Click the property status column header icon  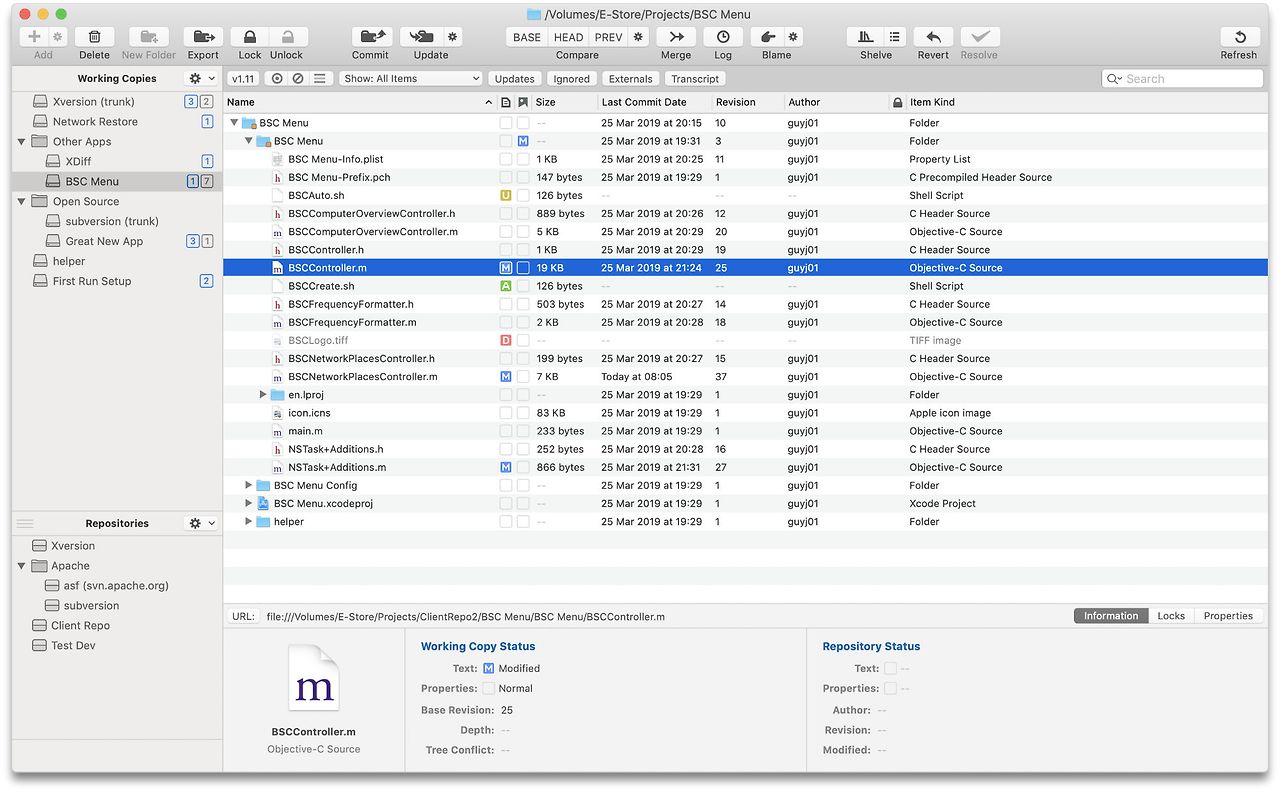[523, 102]
